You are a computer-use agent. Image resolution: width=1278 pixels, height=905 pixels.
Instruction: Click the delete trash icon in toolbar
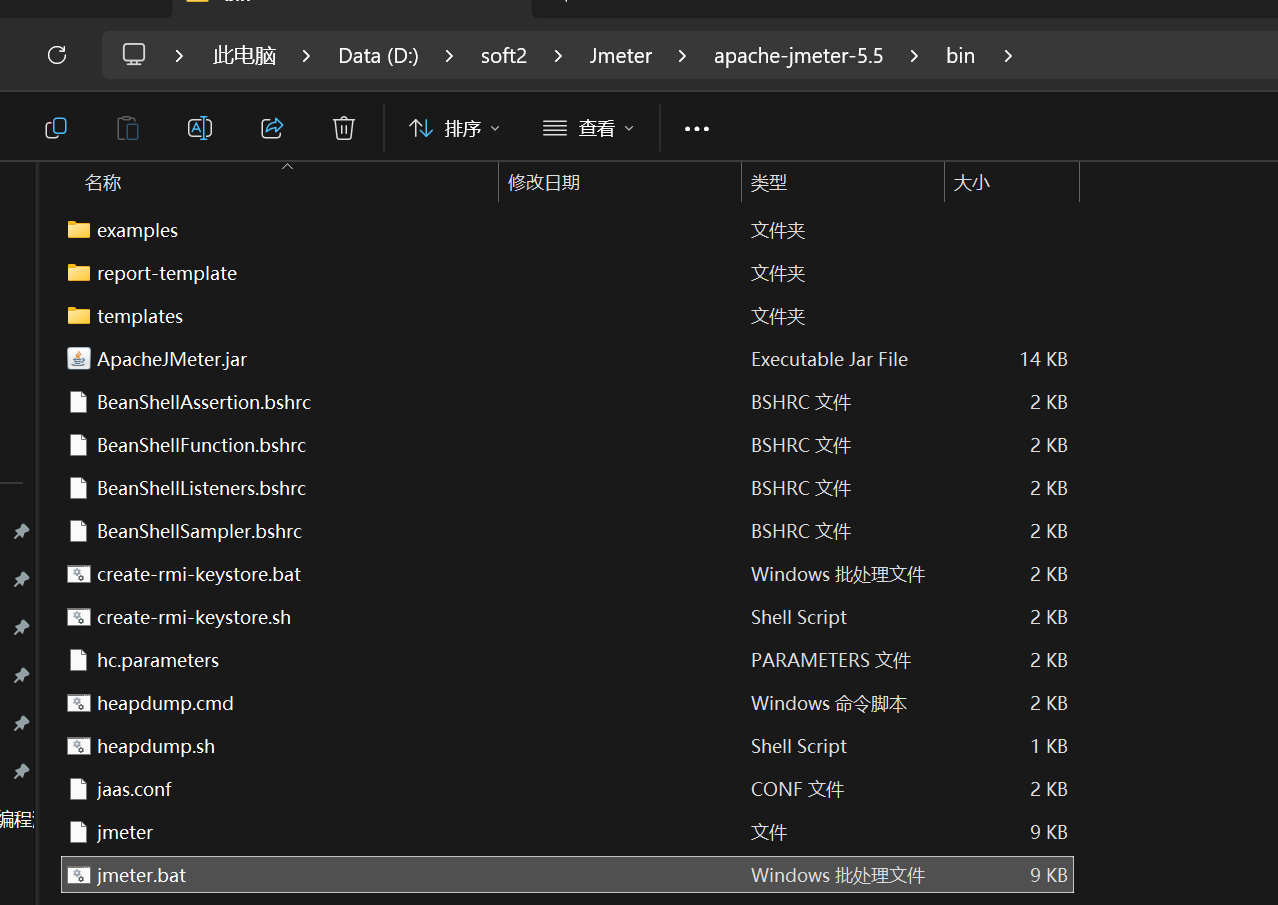pos(344,128)
